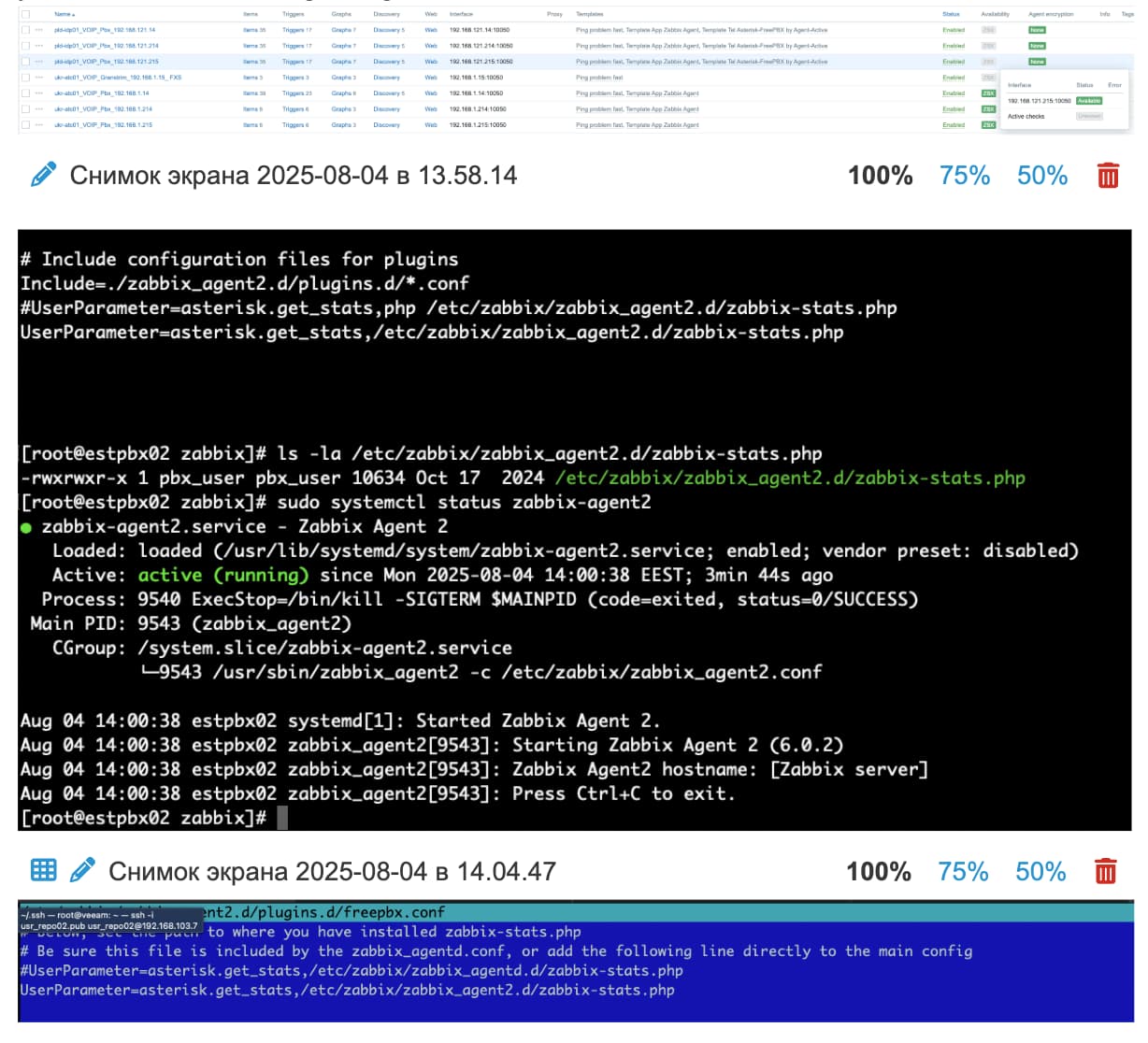
Task: Click black terminal screenshot showing zabbix-agent2 status
Action: coord(575,530)
